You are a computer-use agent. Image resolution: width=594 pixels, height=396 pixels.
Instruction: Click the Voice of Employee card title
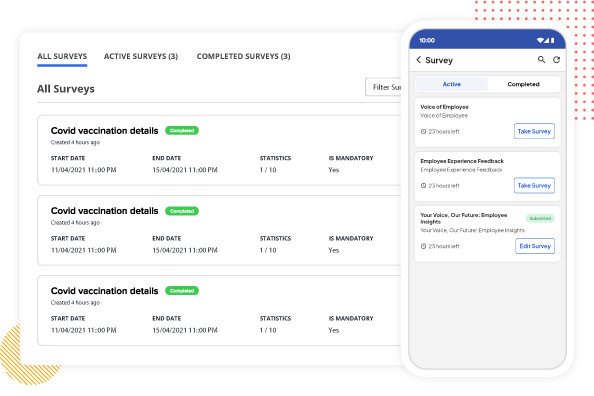click(444, 107)
